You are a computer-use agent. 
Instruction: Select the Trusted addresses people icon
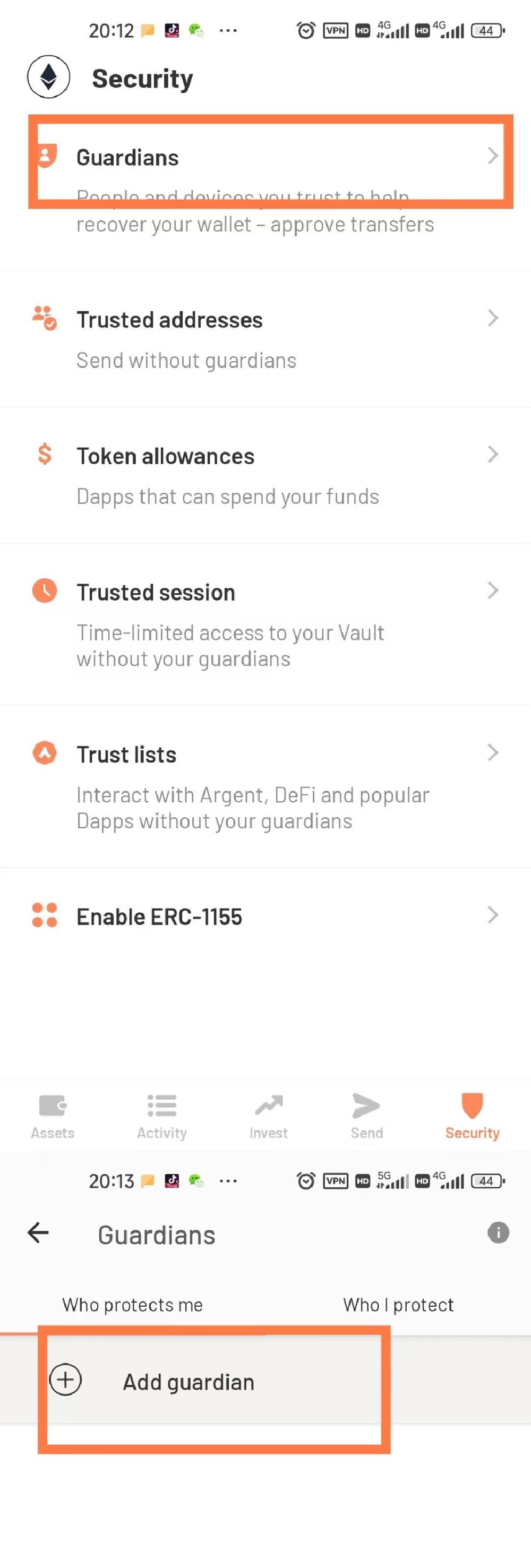click(45, 318)
